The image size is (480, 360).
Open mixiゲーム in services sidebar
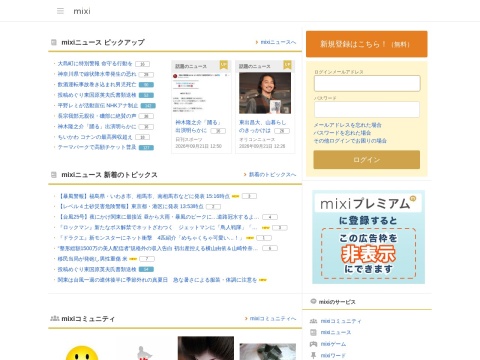point(333,344)
